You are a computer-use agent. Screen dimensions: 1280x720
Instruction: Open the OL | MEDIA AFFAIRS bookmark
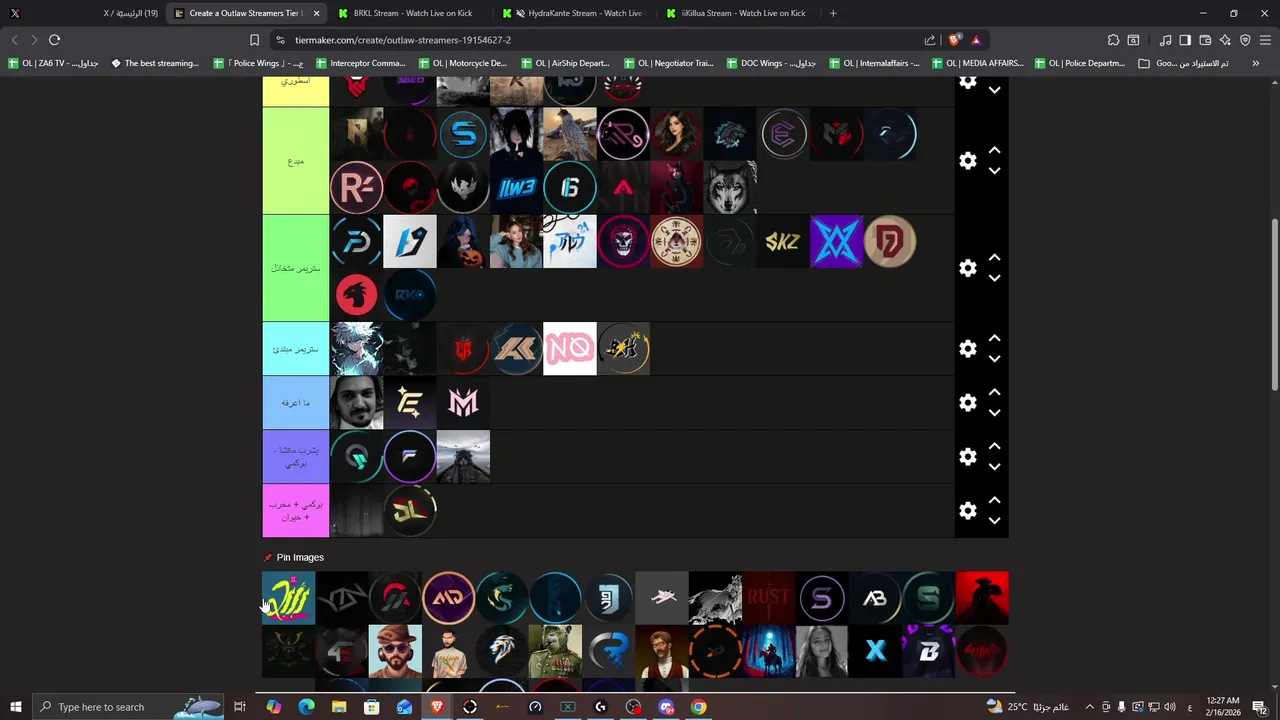click(x=979, y=63)
